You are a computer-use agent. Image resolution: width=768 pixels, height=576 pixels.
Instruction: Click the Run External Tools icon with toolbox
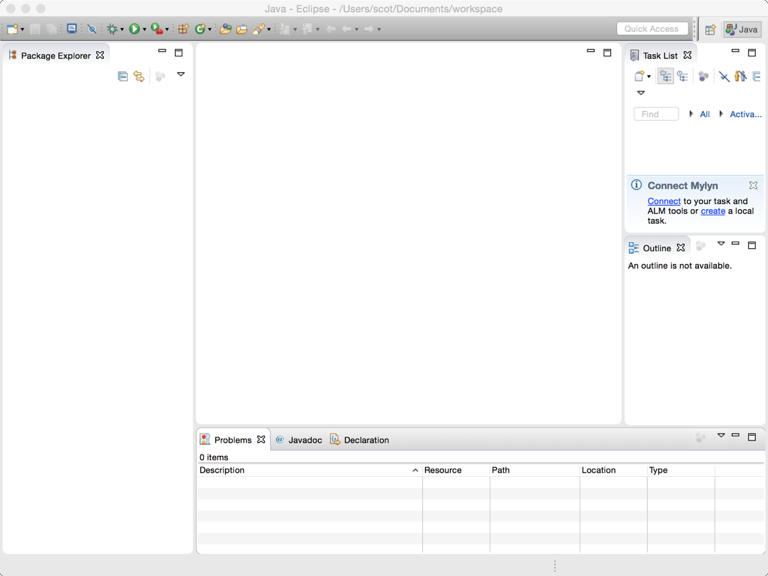[x=157, y=29]
